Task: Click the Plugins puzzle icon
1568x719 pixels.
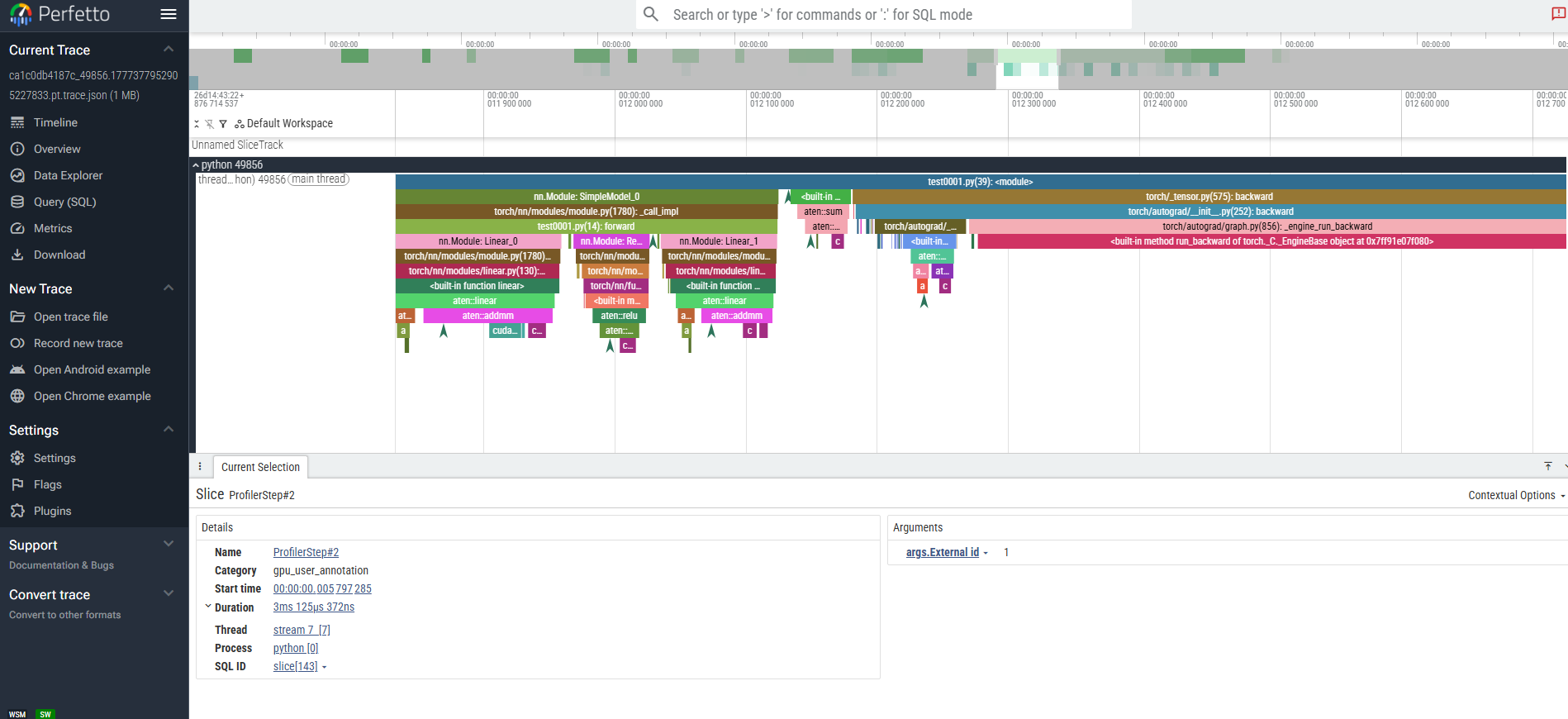Action: pyautogui.click(x=17, y=511)
